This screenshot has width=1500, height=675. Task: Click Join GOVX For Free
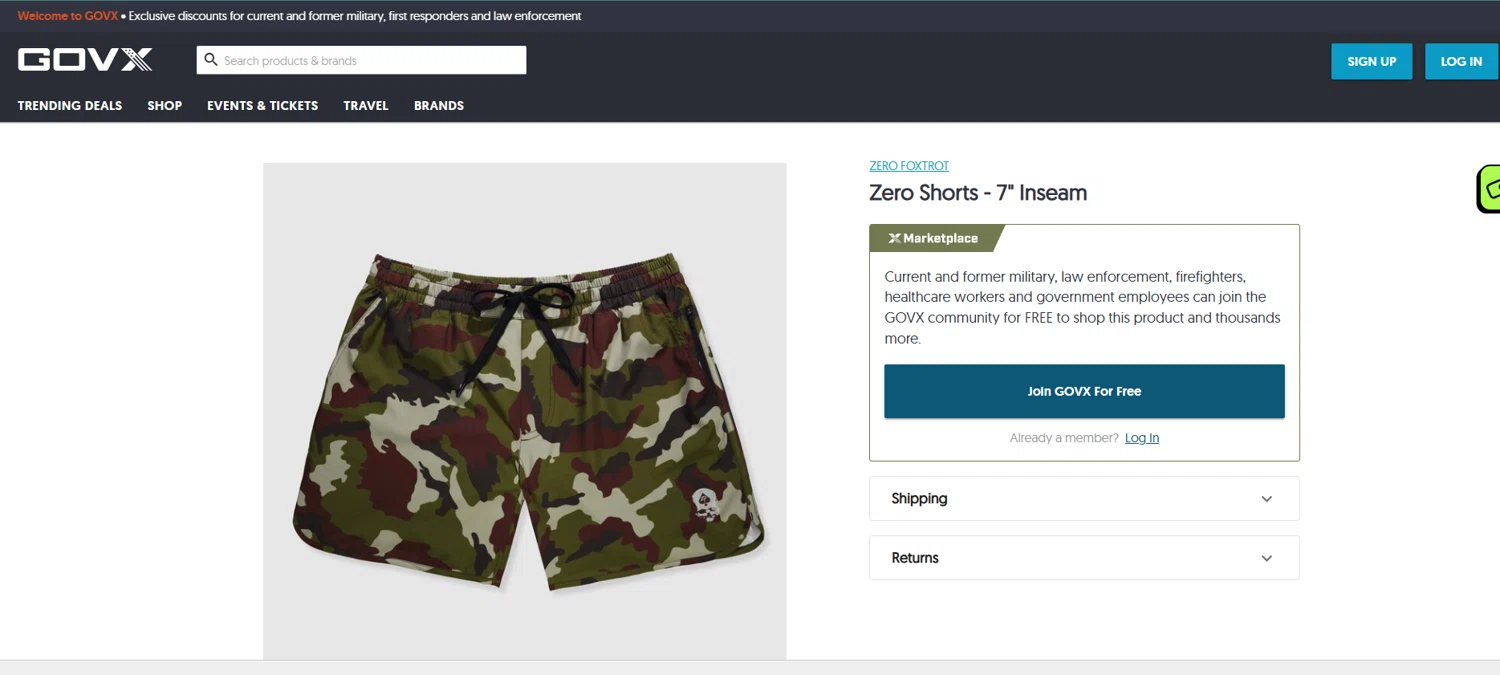point(1084,391)
